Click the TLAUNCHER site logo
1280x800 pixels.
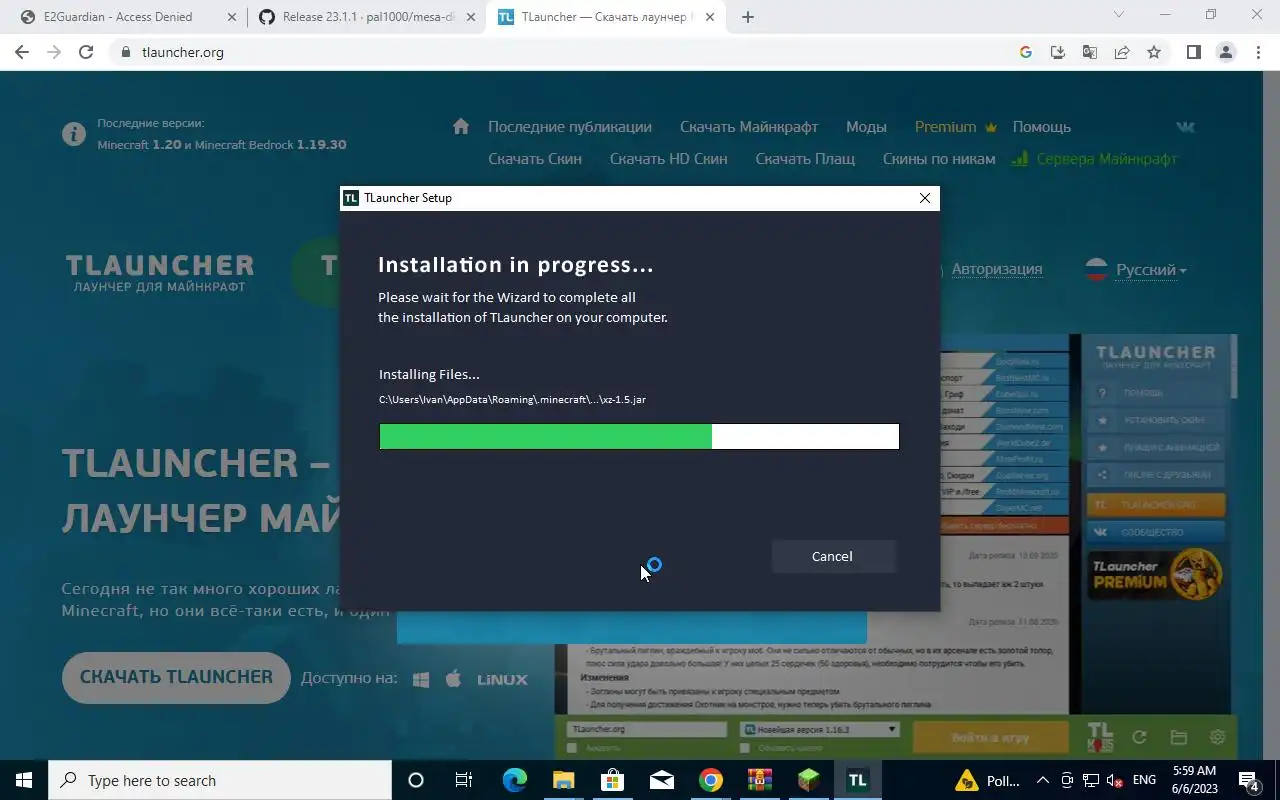160,272
